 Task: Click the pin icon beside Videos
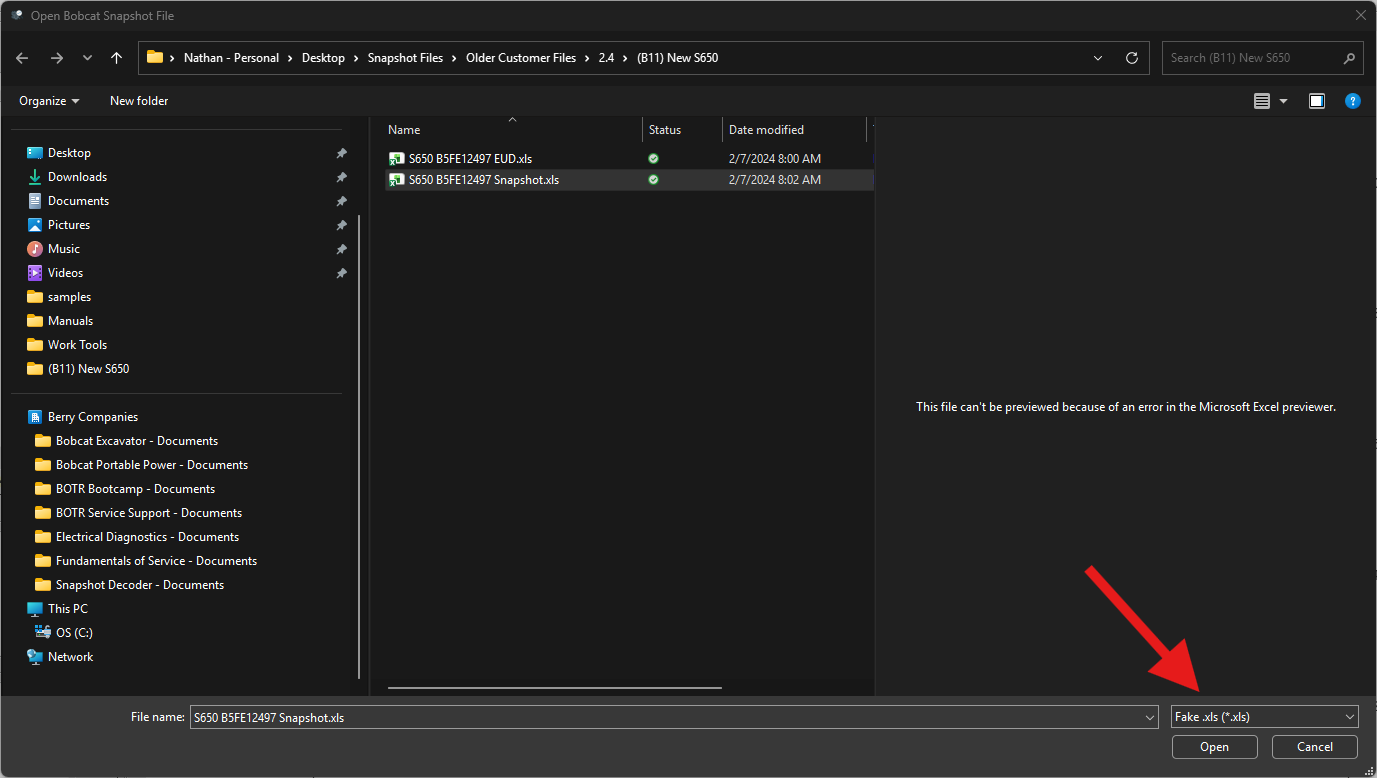(341, 273)
